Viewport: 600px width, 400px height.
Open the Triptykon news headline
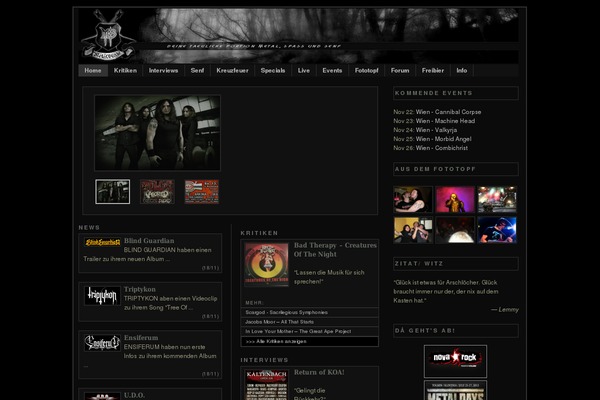(x=140, y=289)
